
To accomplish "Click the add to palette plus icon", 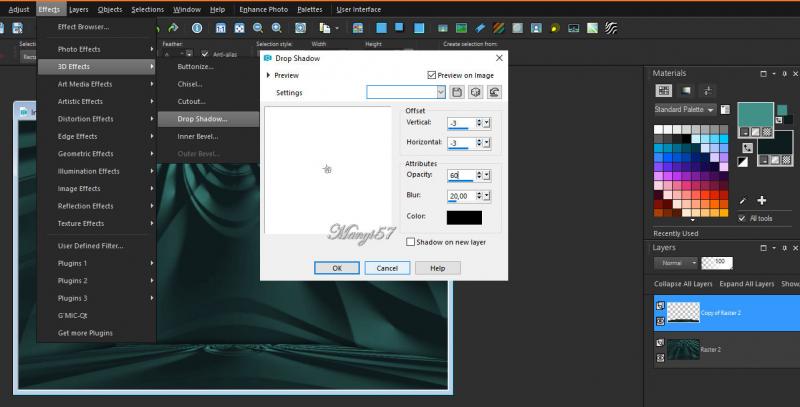I will [x=760, y=201].
